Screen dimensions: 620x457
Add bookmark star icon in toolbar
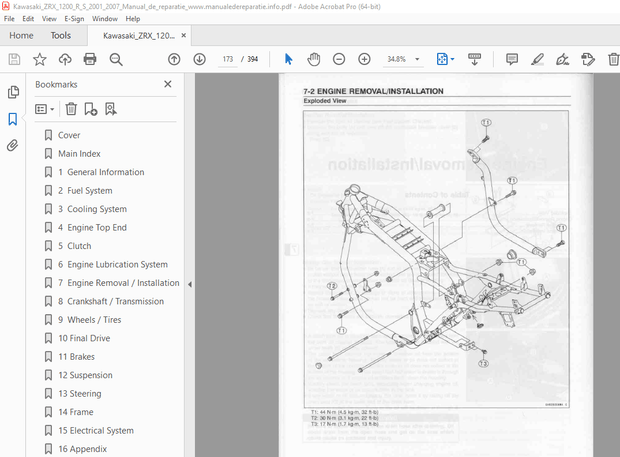(x=40, y=59)
